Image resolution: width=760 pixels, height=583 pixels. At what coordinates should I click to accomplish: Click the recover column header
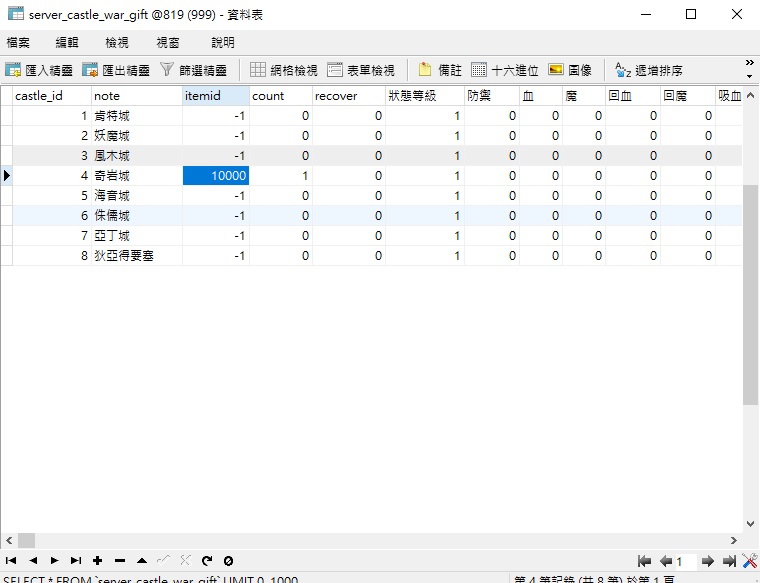(349, 96)
